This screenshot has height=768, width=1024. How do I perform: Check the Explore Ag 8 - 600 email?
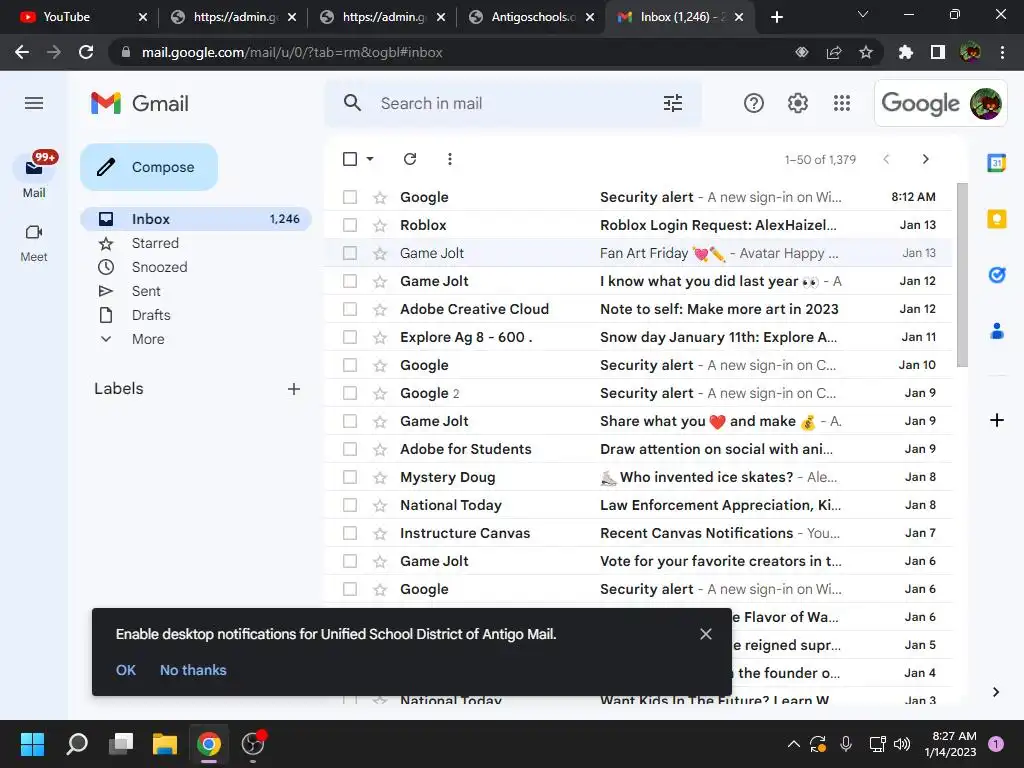coord(350,337)
